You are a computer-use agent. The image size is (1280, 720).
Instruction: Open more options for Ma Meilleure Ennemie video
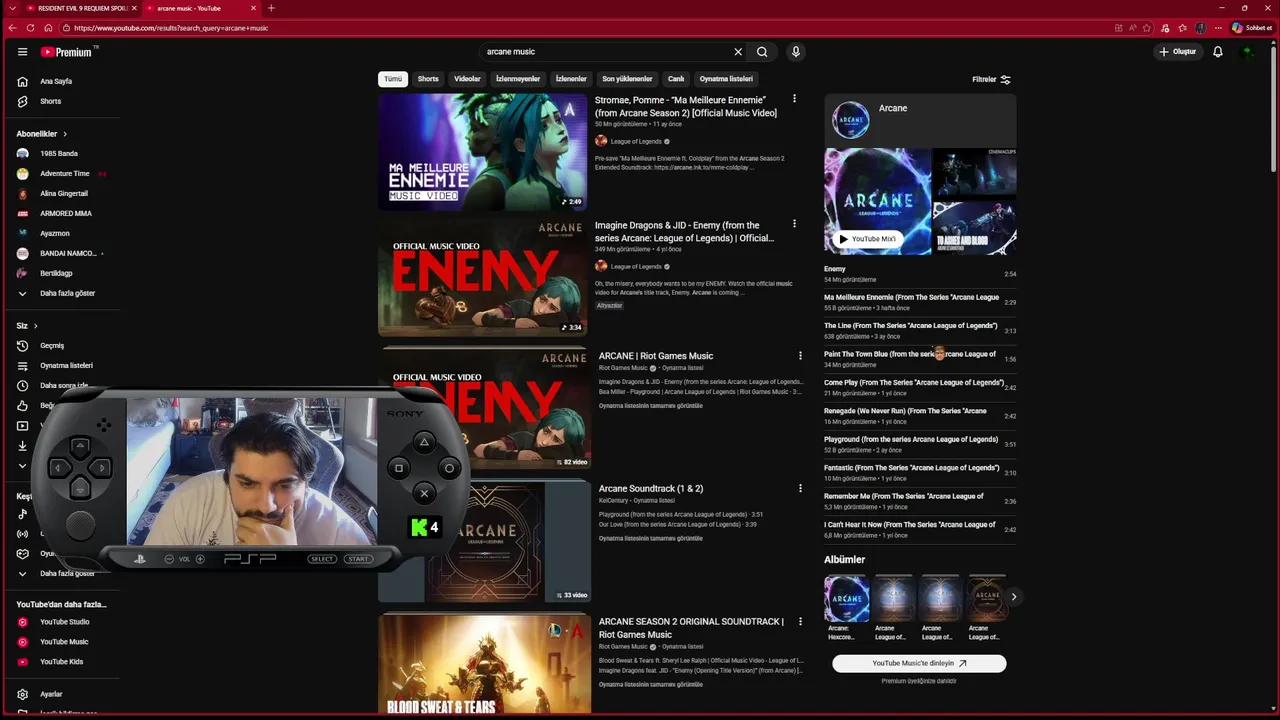tap(794, 99)
